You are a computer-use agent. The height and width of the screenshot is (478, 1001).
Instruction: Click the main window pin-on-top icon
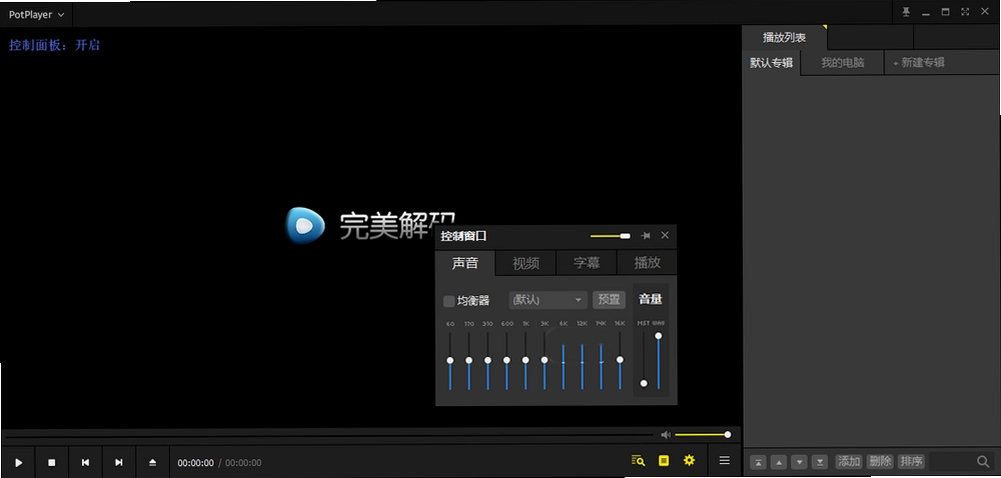pos(906,12)
